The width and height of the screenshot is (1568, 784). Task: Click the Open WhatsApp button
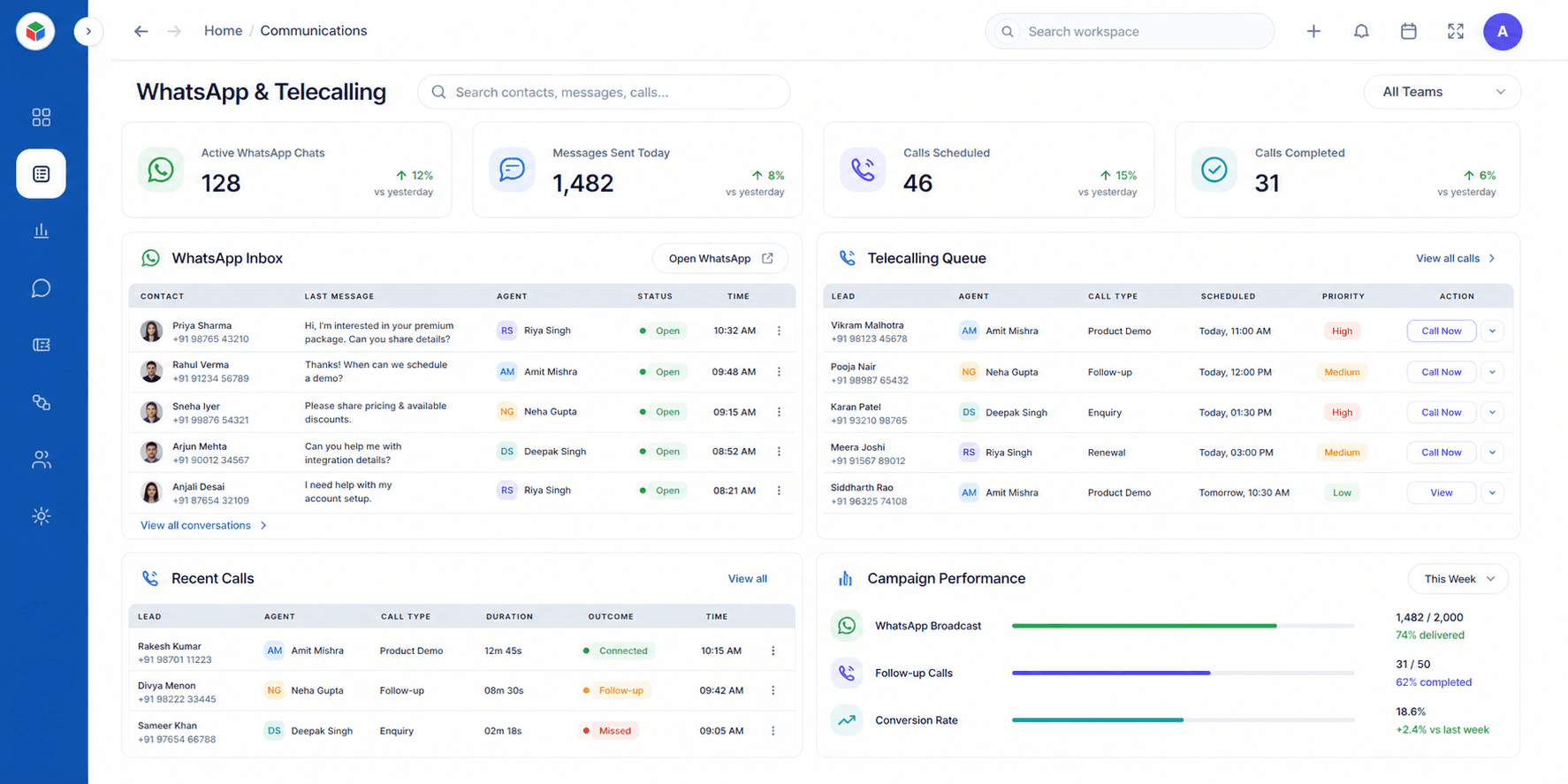tap(720, 258)
